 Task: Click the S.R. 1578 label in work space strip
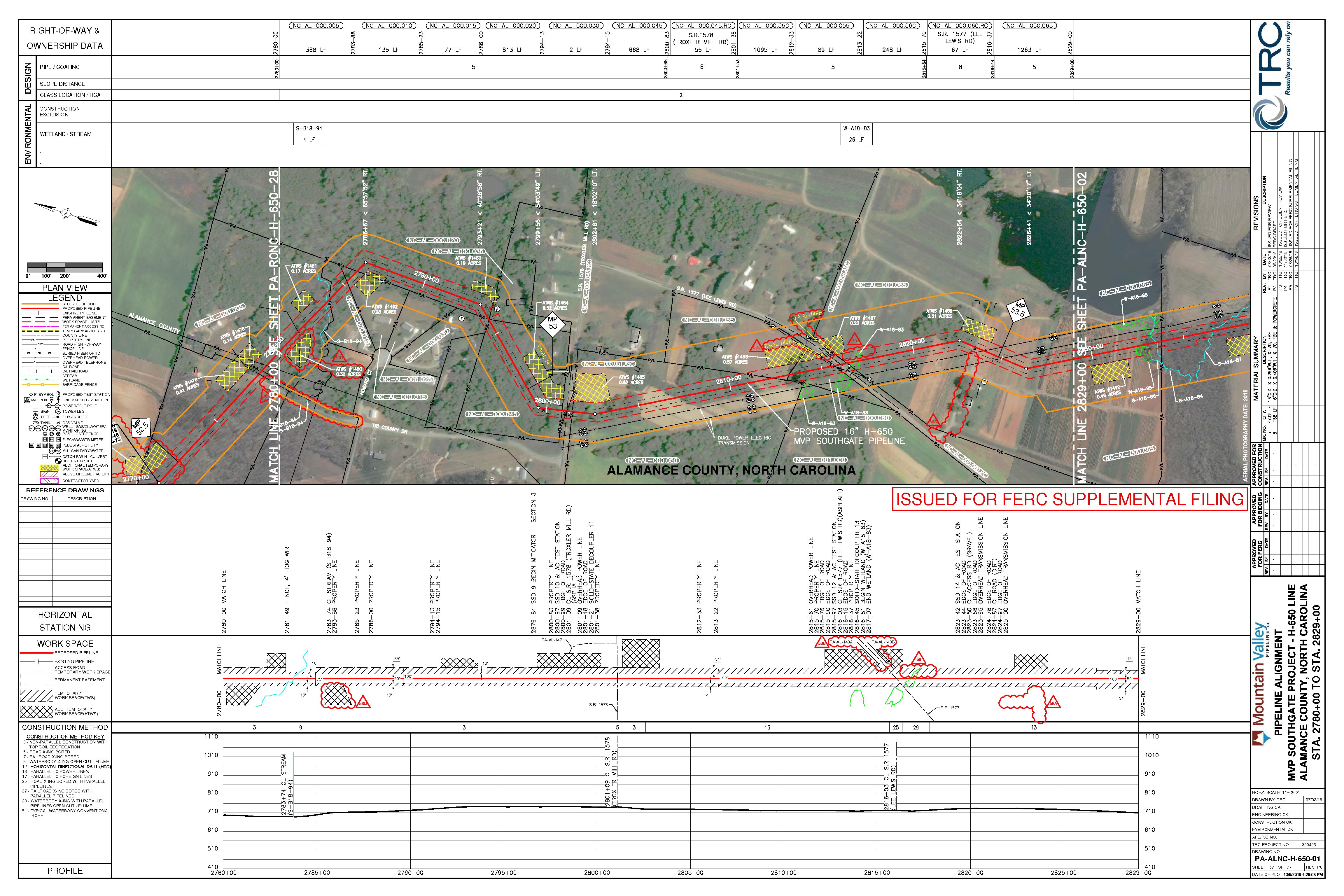[x=598, y=705]
